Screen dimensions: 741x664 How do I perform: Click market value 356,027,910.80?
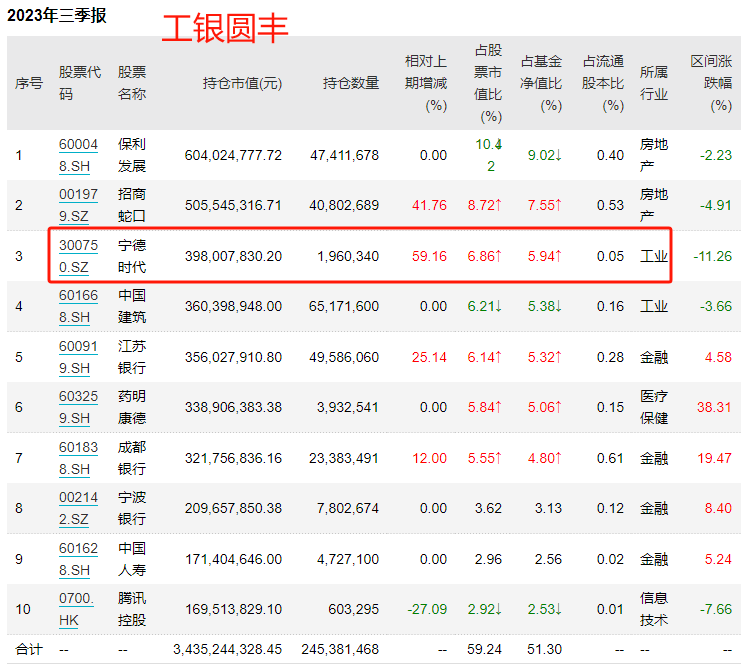pyautogui.click(x=233, y=357)
